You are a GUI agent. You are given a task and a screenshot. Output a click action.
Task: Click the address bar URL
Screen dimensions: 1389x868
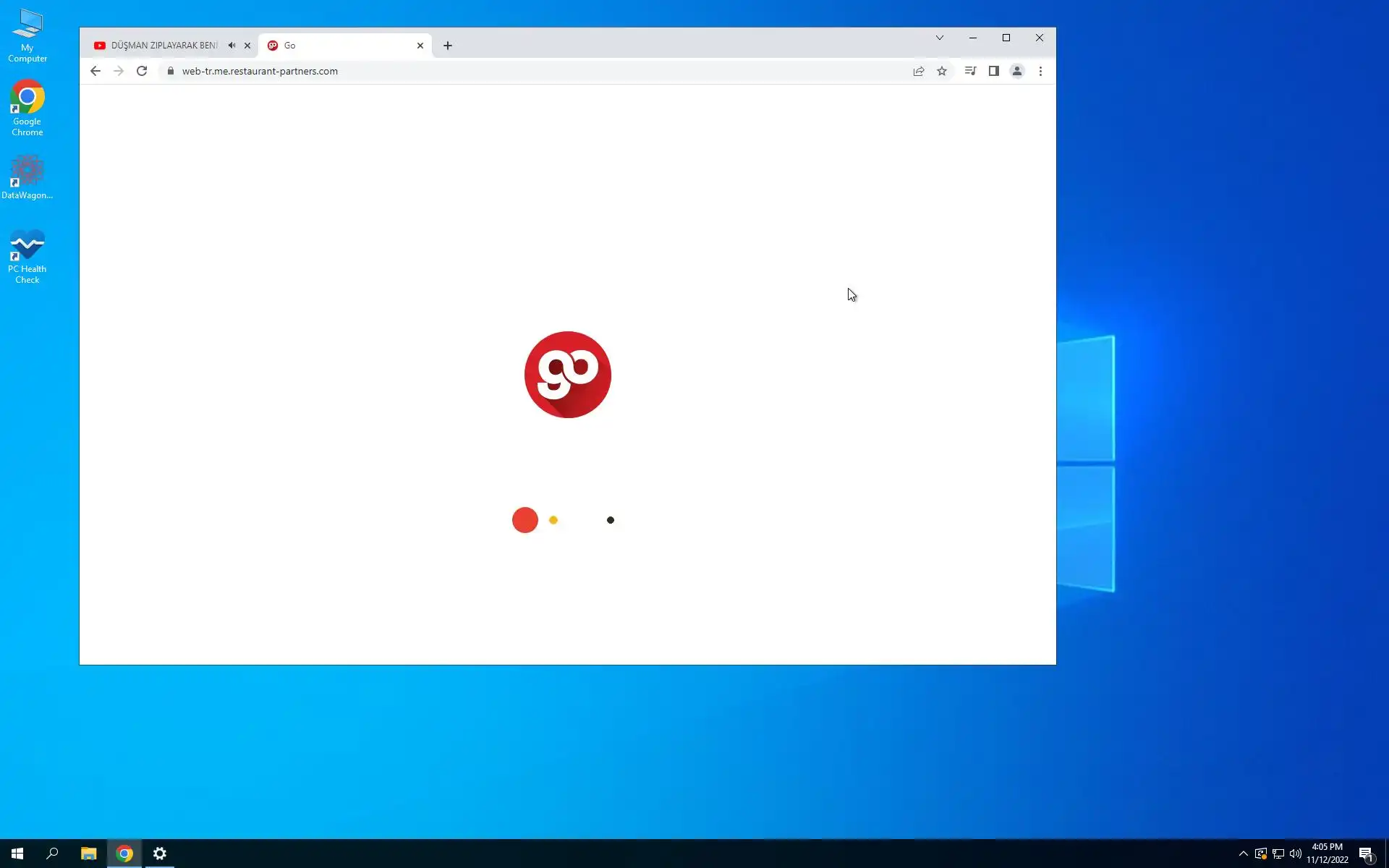click(260, 71)
